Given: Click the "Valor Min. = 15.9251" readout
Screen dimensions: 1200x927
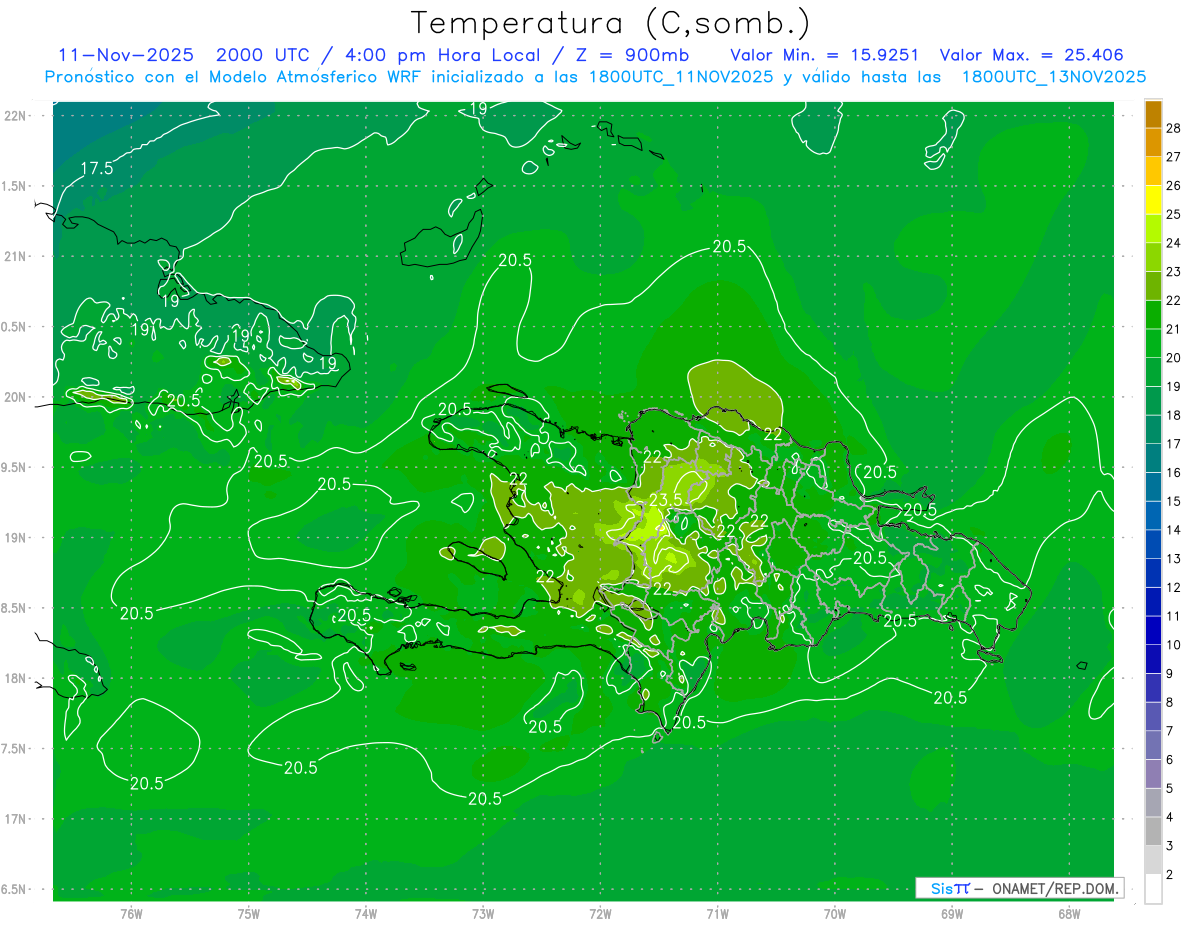Looking at the screenshot, I should [825, 55].
